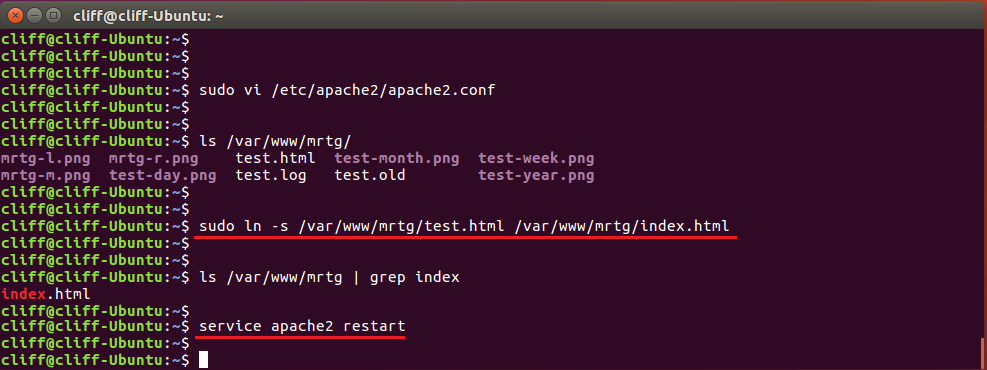Click the window title cliff@cliff-Ubuntu: ~

pyautogui.click(x=148, y=15)
